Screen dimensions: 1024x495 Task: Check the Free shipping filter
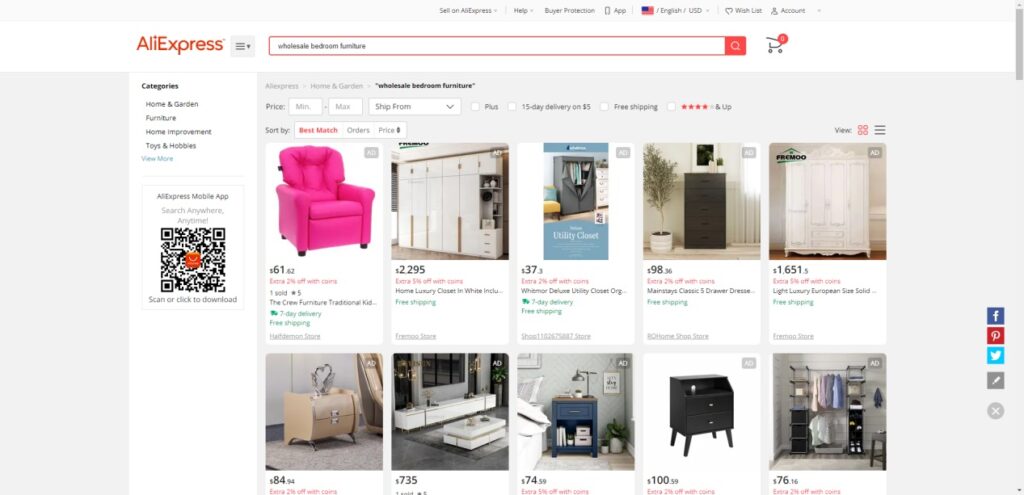point(605,106)
